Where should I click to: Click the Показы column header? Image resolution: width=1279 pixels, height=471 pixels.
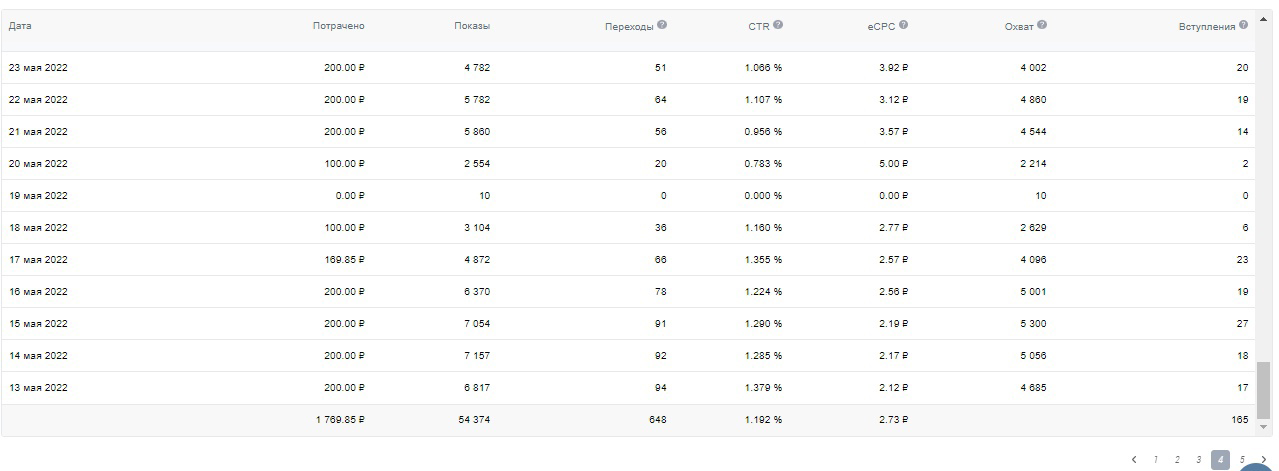472,26
